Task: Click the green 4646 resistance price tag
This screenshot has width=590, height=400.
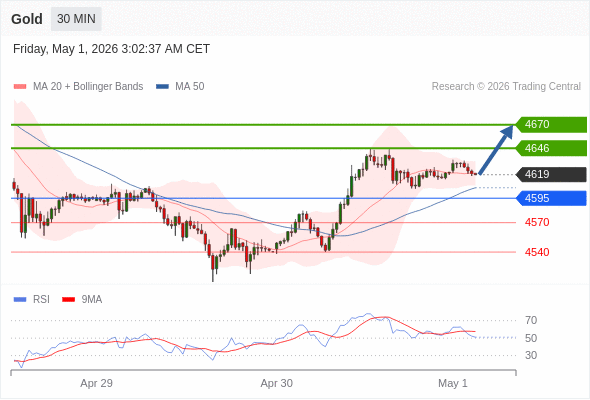Action: 551,148
